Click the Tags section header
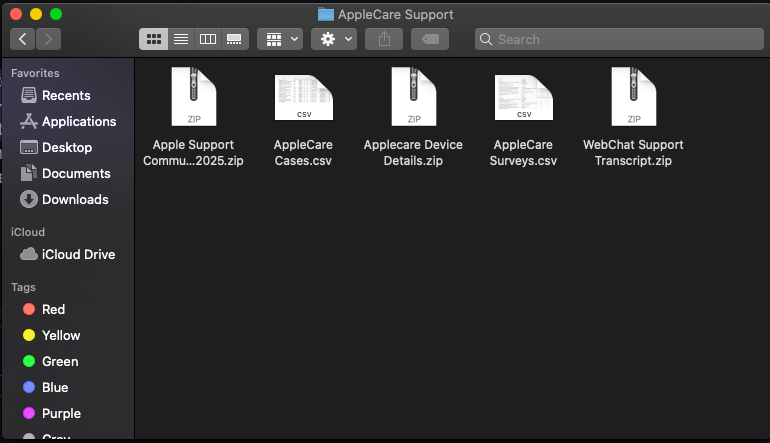 tap(24, 287)
